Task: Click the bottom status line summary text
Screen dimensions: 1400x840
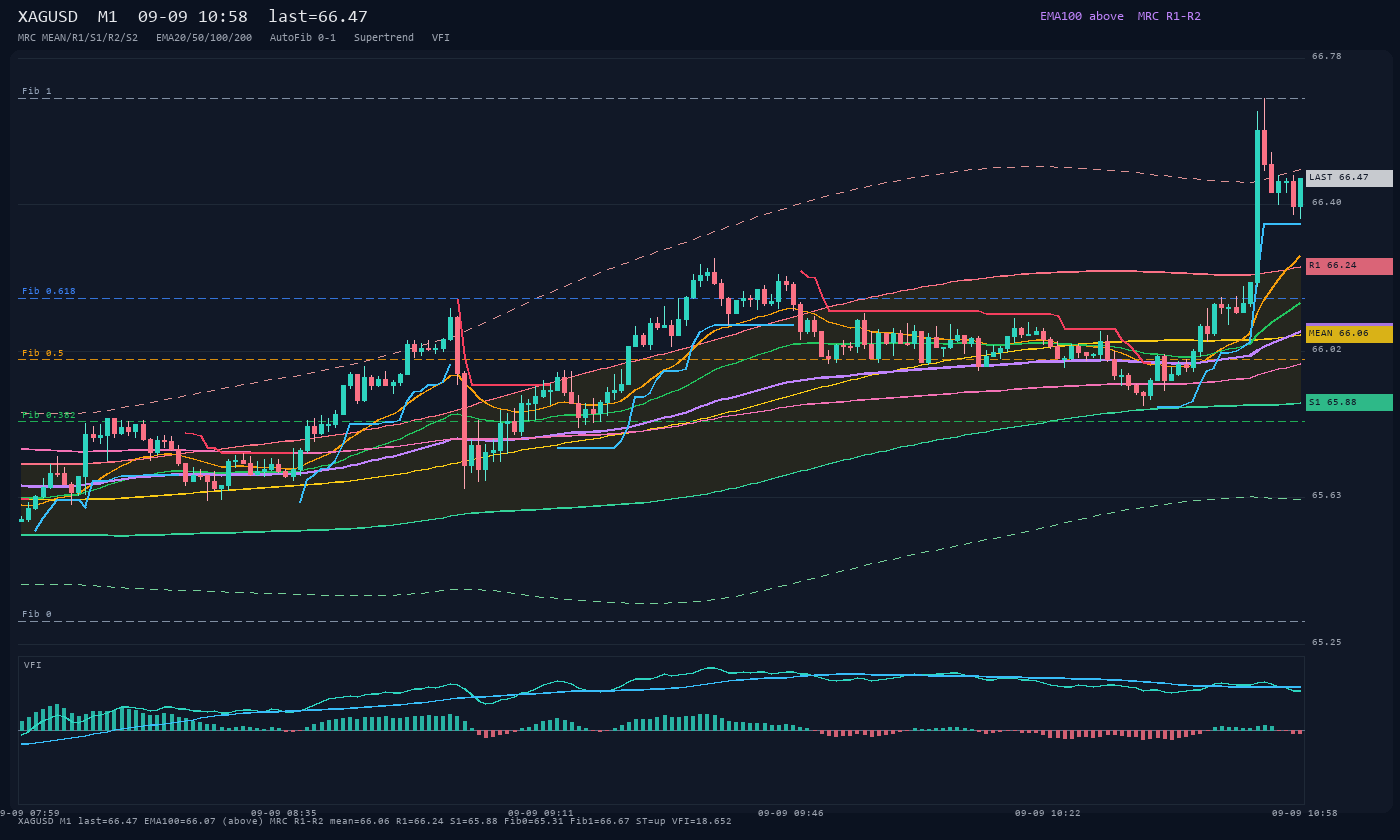Action: [x=375, y=821]
